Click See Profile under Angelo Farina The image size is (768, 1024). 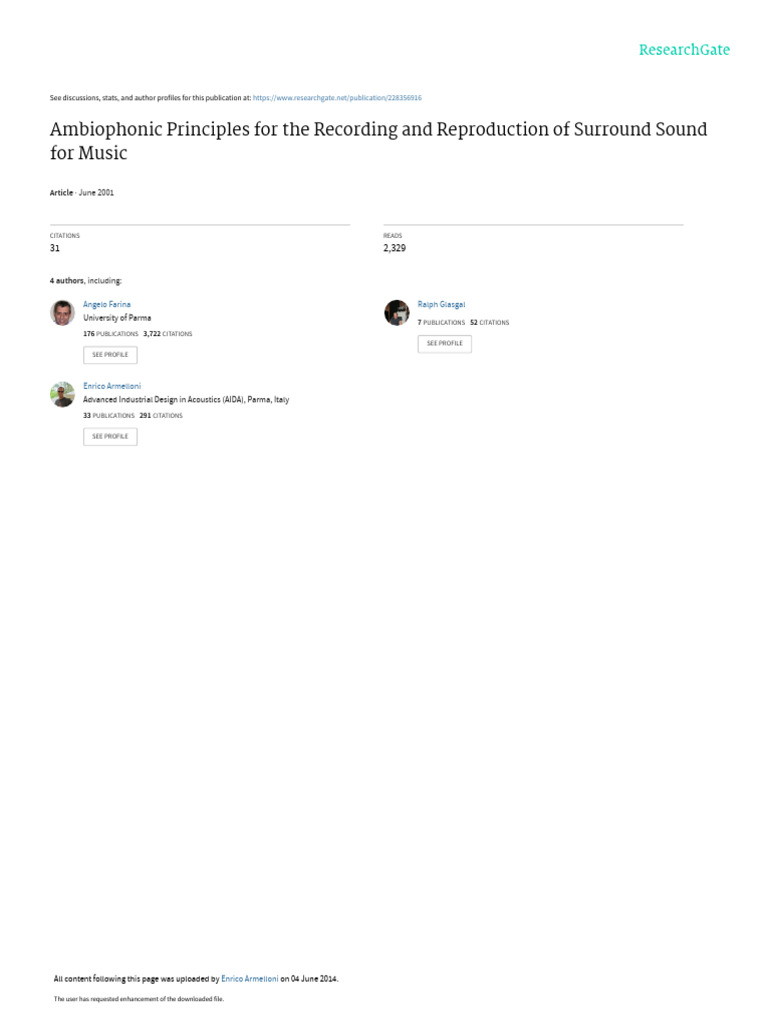coord(110,355)
